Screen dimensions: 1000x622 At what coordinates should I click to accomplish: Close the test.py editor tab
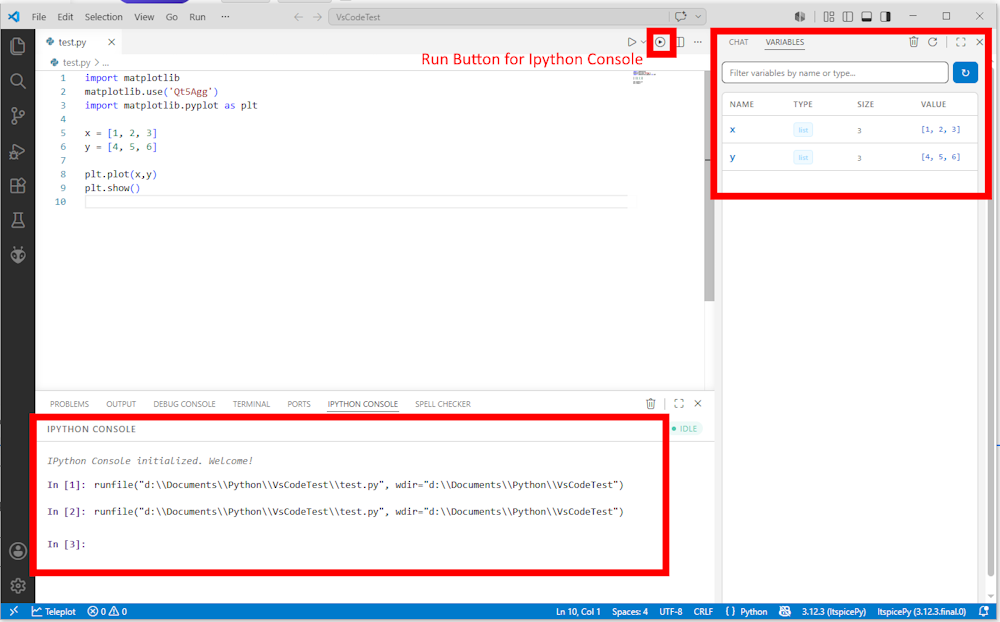coord(111,42)
